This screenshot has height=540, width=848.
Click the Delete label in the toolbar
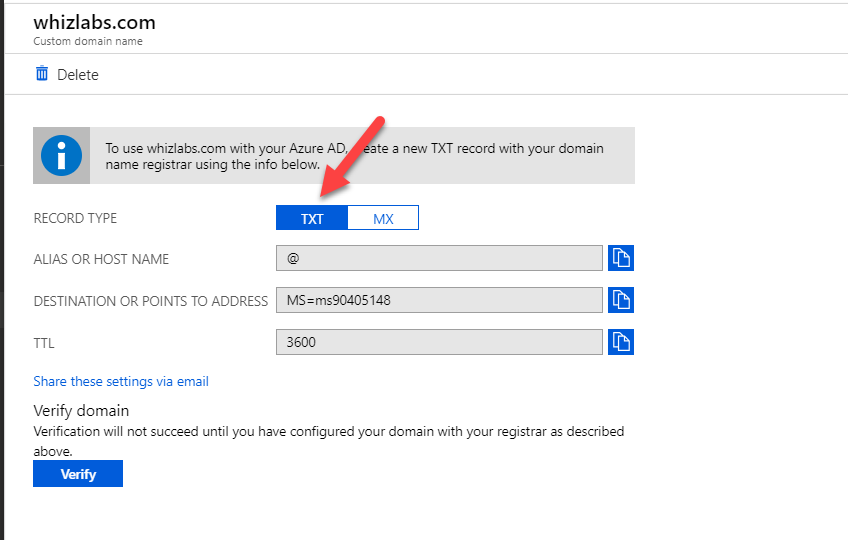click(78, 75)
